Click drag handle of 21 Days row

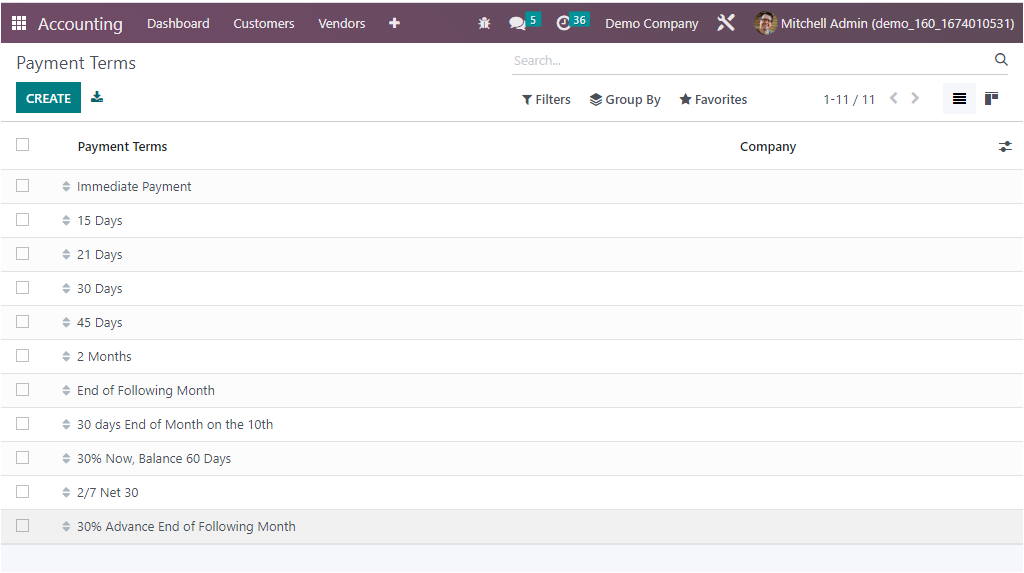(66, 255)
